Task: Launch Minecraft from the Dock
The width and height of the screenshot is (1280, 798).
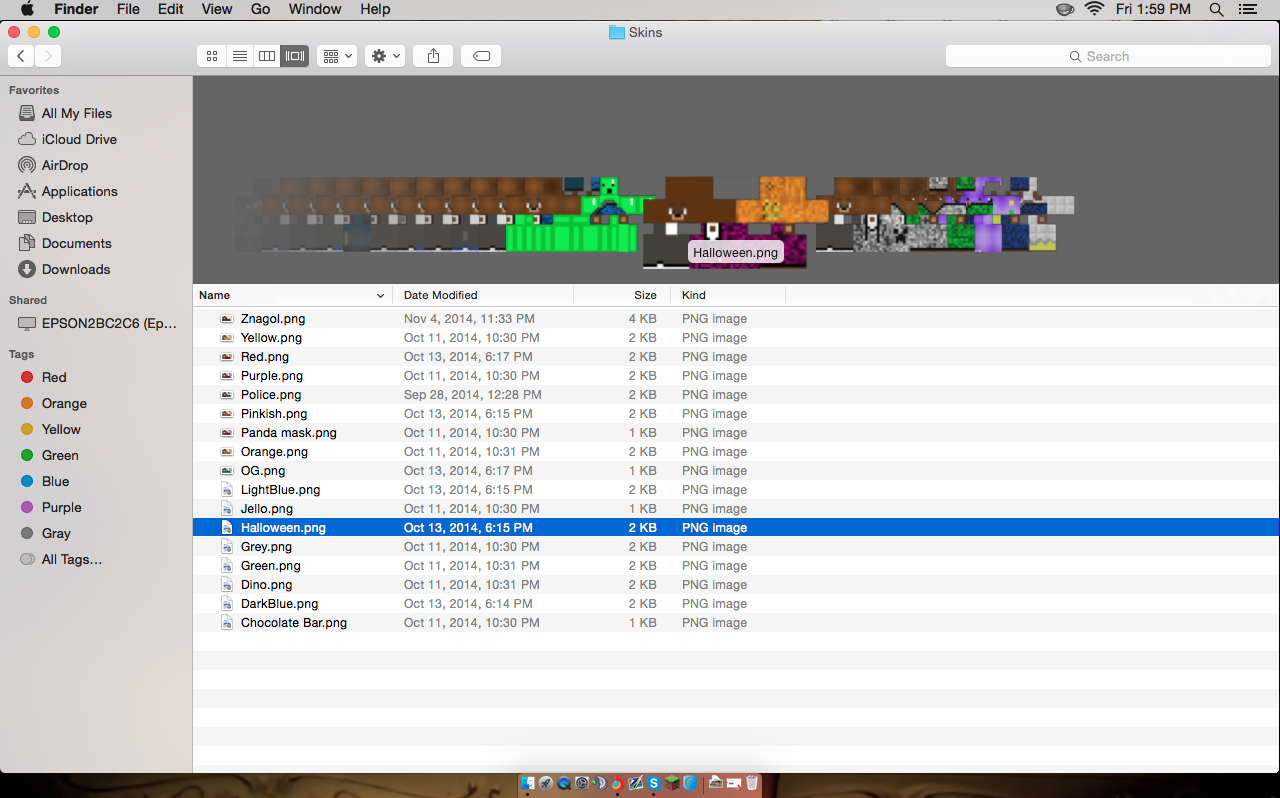Action: tap(672, 783)
